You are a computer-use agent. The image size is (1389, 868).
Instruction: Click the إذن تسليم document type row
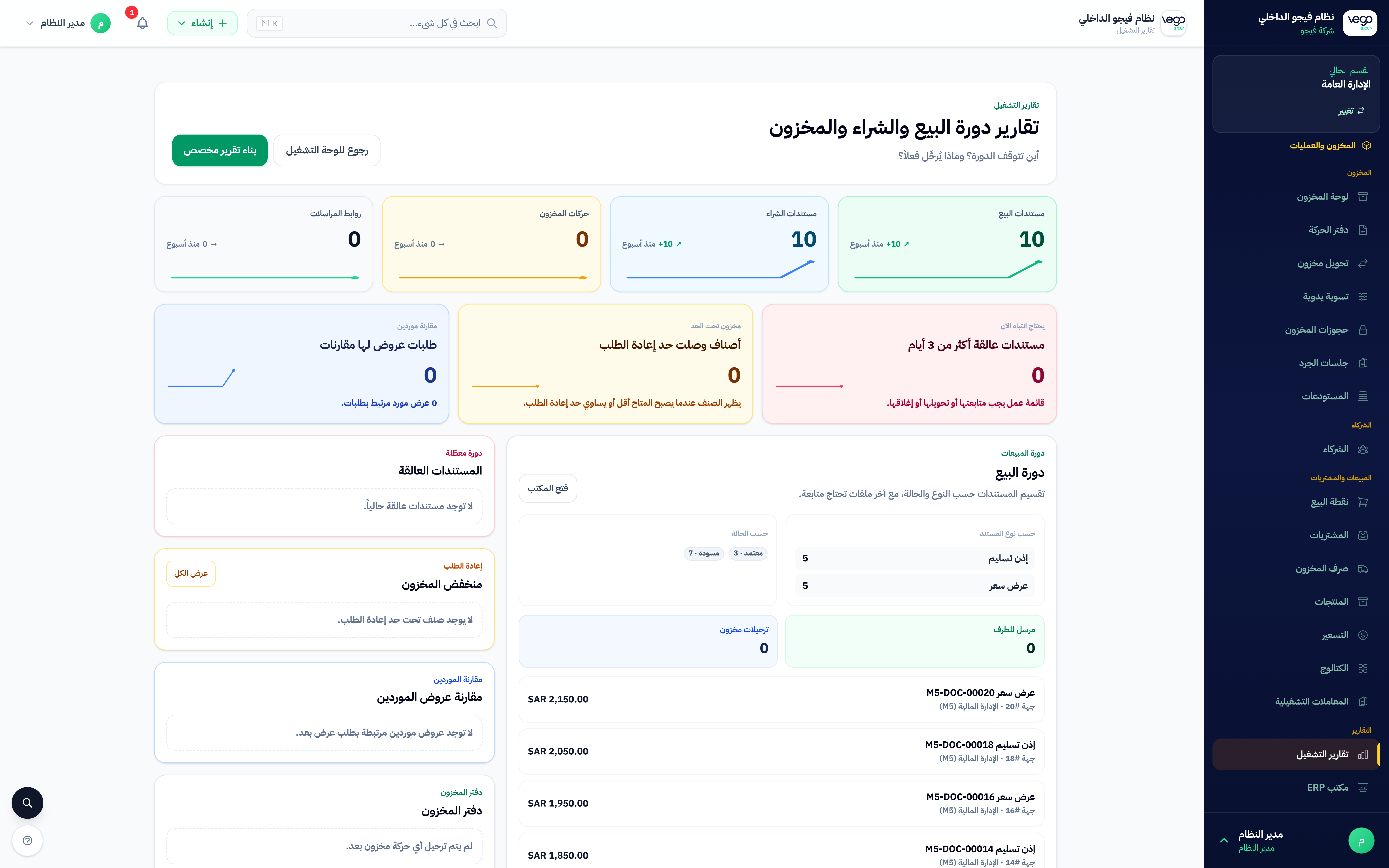[x=915, y=559]
